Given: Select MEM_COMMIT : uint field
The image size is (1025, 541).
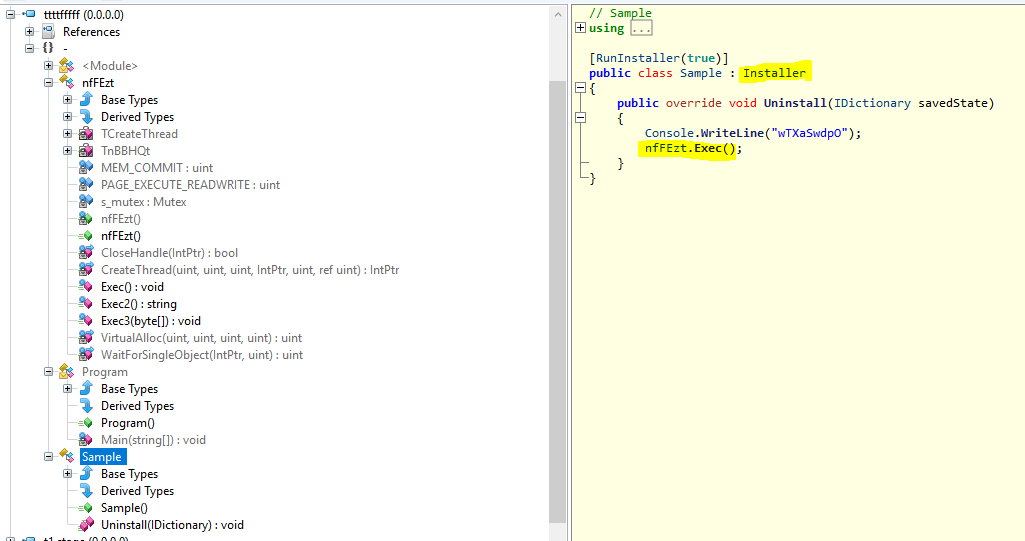Looking at the screenshot, I should [157, 167].
